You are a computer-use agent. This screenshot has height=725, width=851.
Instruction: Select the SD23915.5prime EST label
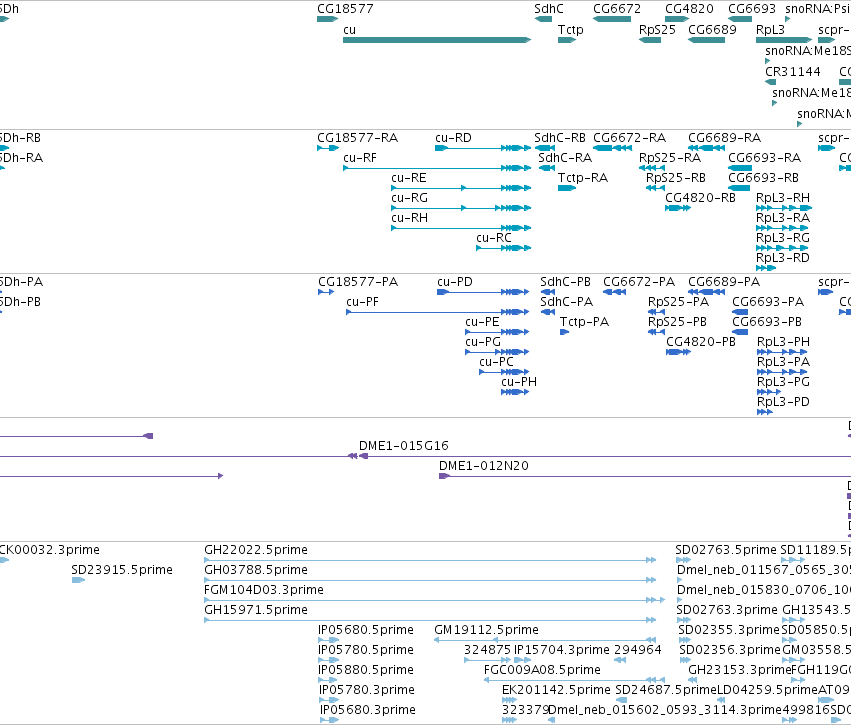tap(122, 570)
